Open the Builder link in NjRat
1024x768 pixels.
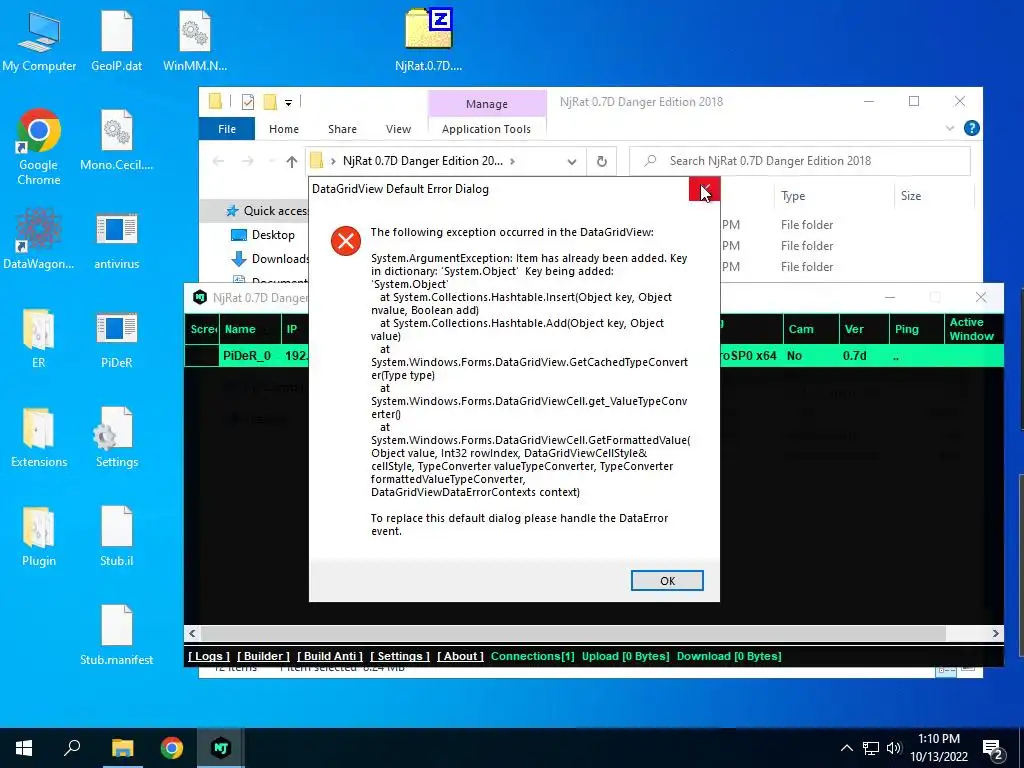(263, 656)
